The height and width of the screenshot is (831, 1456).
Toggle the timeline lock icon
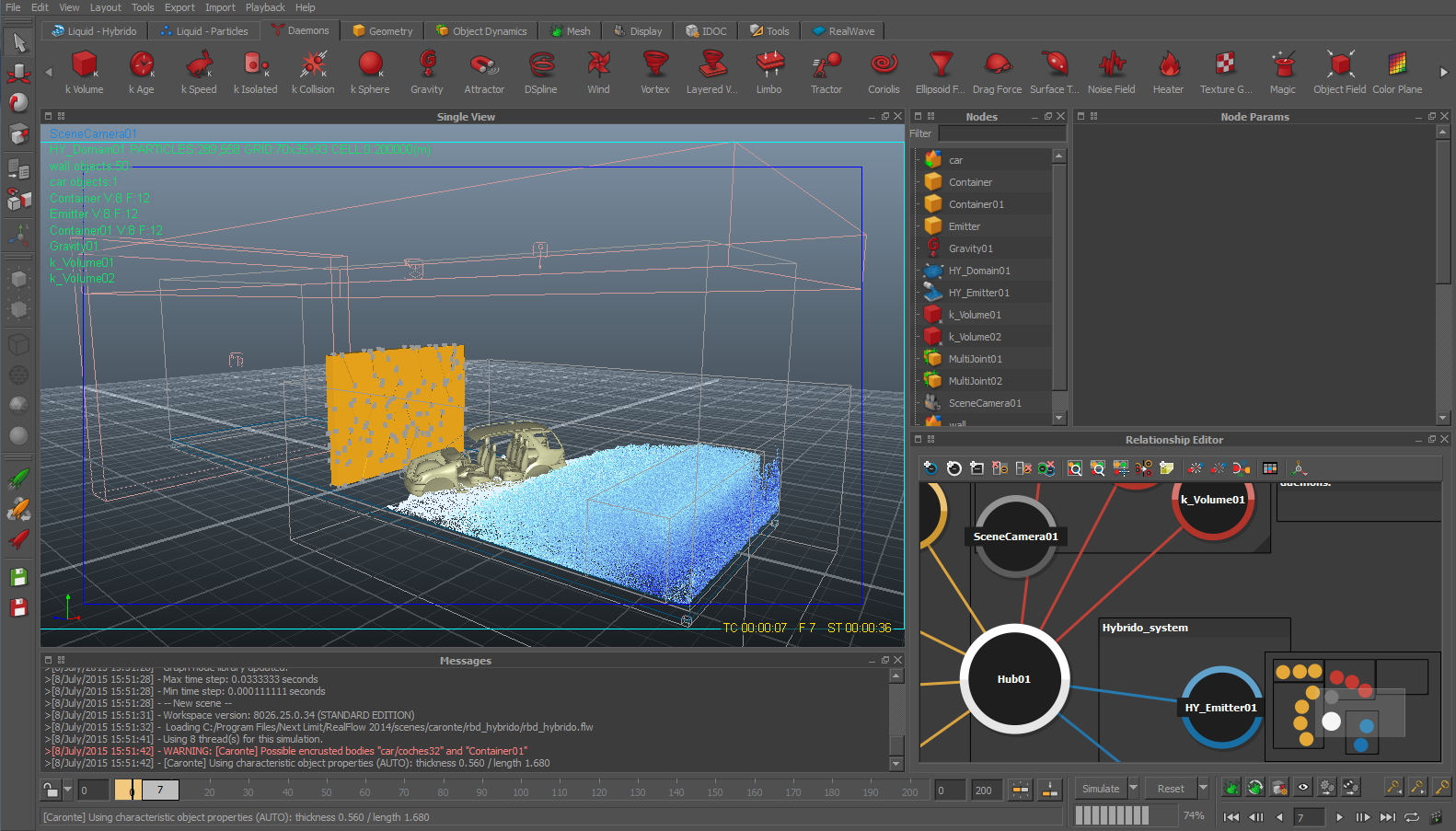52,790
